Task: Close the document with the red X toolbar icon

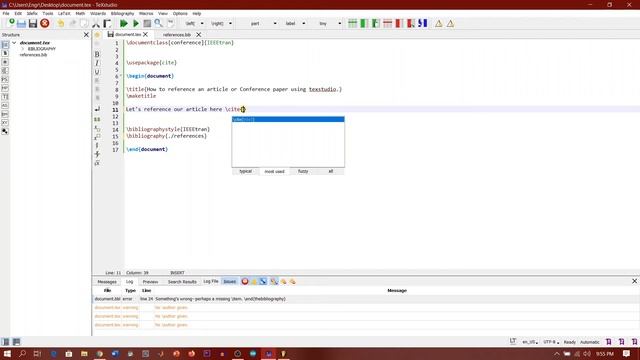Action: [44, 23]
